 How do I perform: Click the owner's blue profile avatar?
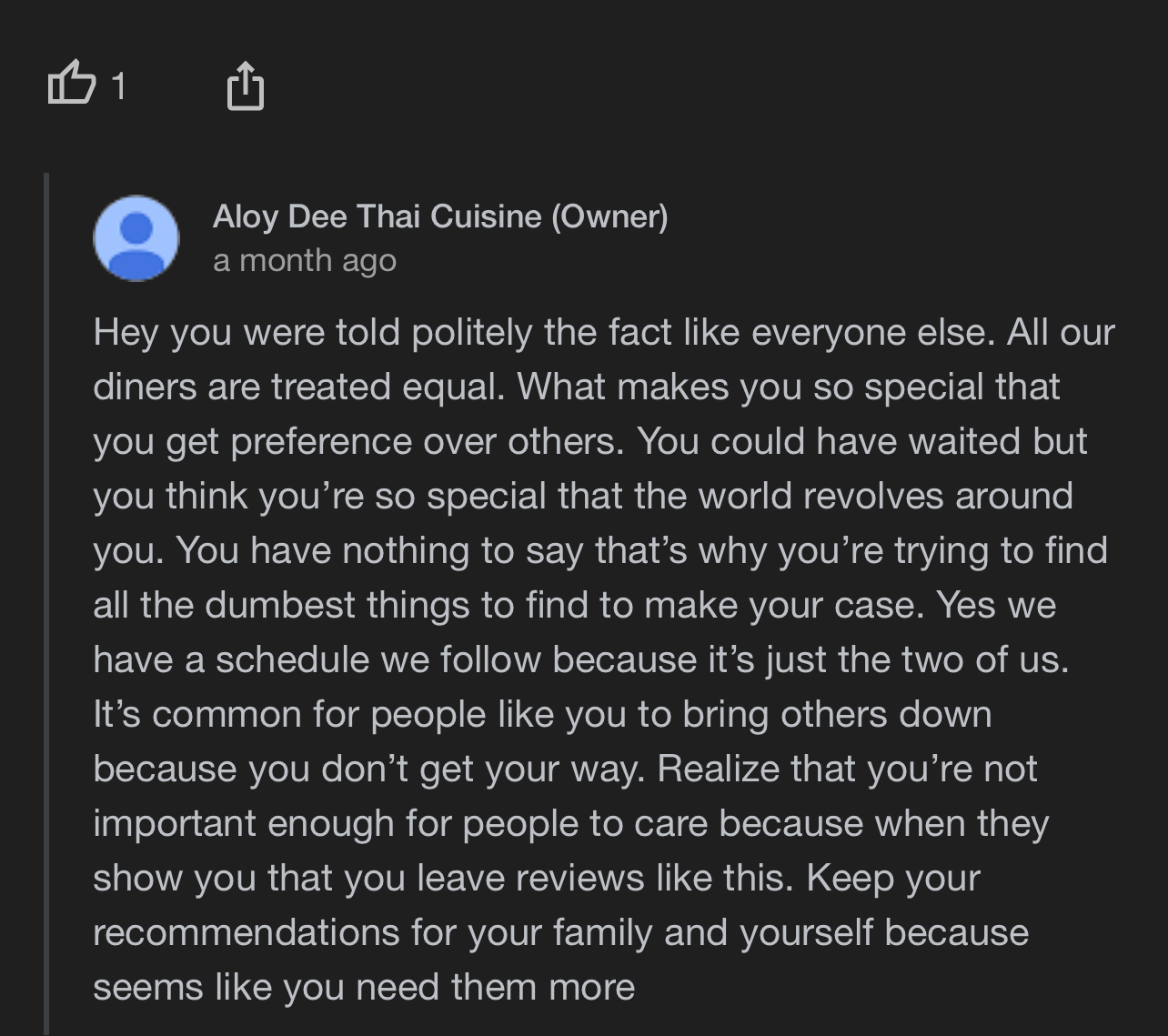click(136, 238)
